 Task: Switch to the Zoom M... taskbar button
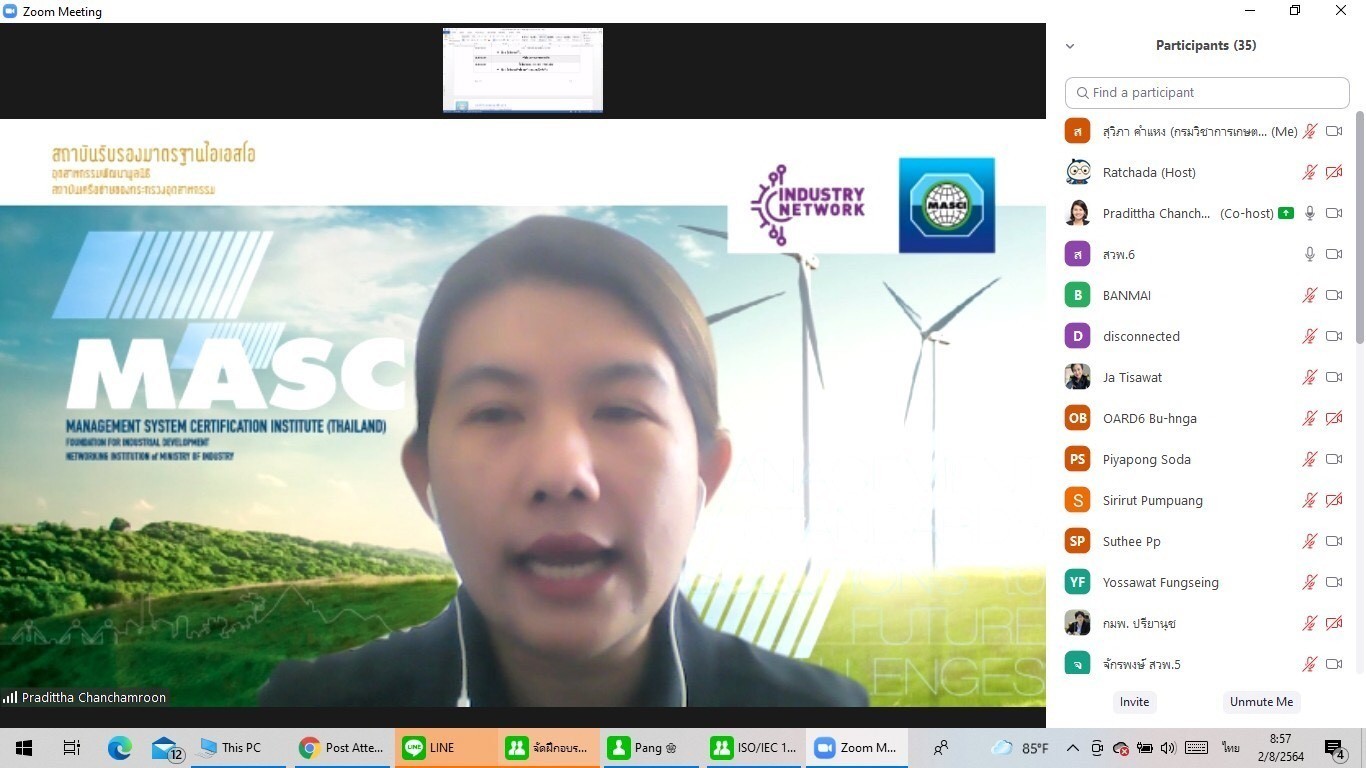tap(856, 748)
